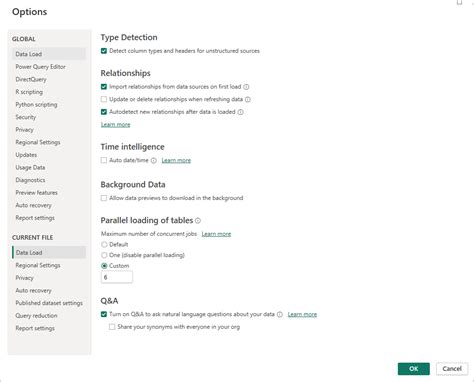The height and width of the screenshot is (382, 474).
Task: Click info icon next to Auto date/time
Action: [x=153, y=161]
